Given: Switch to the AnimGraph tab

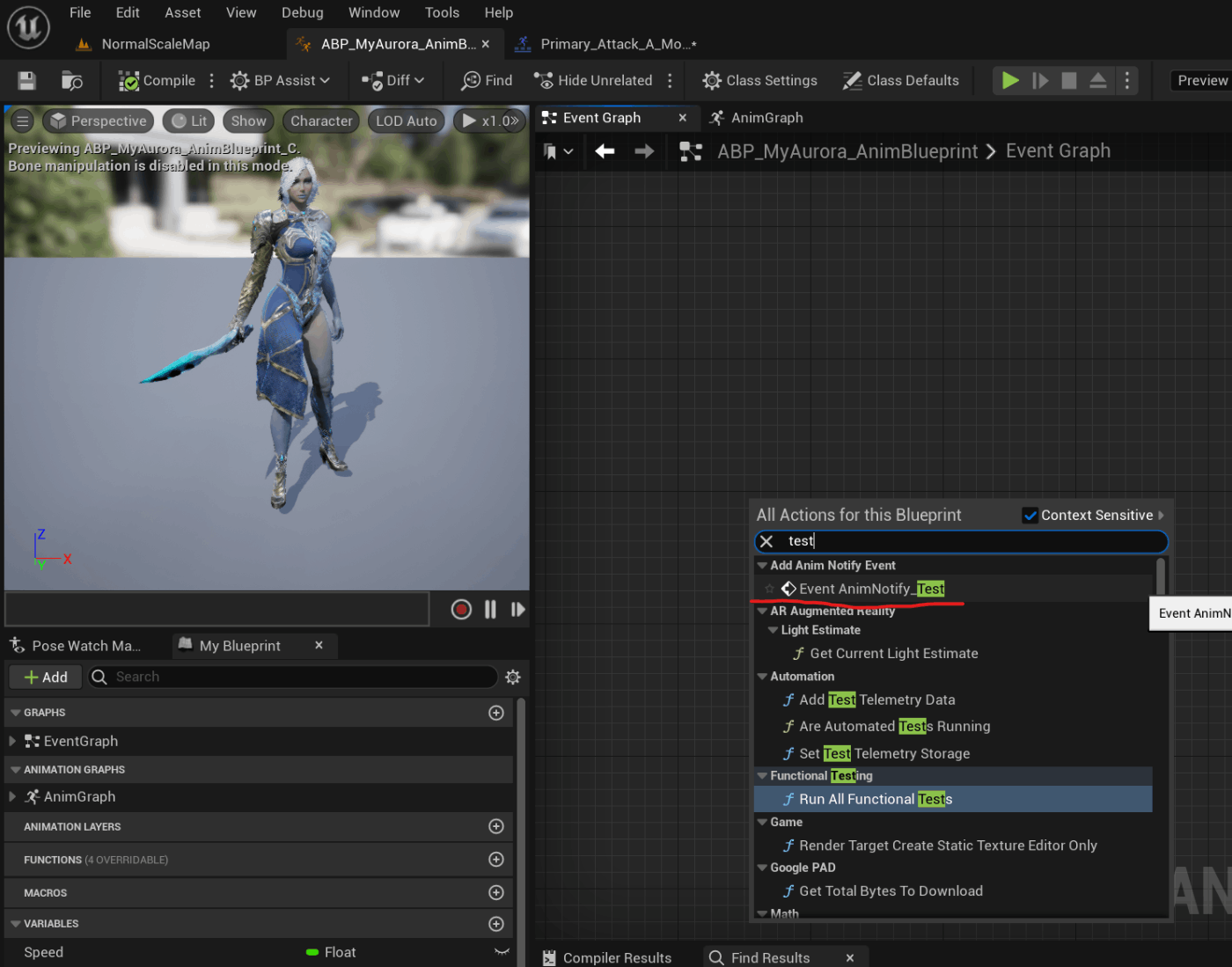Looking at the screenshot, I should [x=758, y=118].
